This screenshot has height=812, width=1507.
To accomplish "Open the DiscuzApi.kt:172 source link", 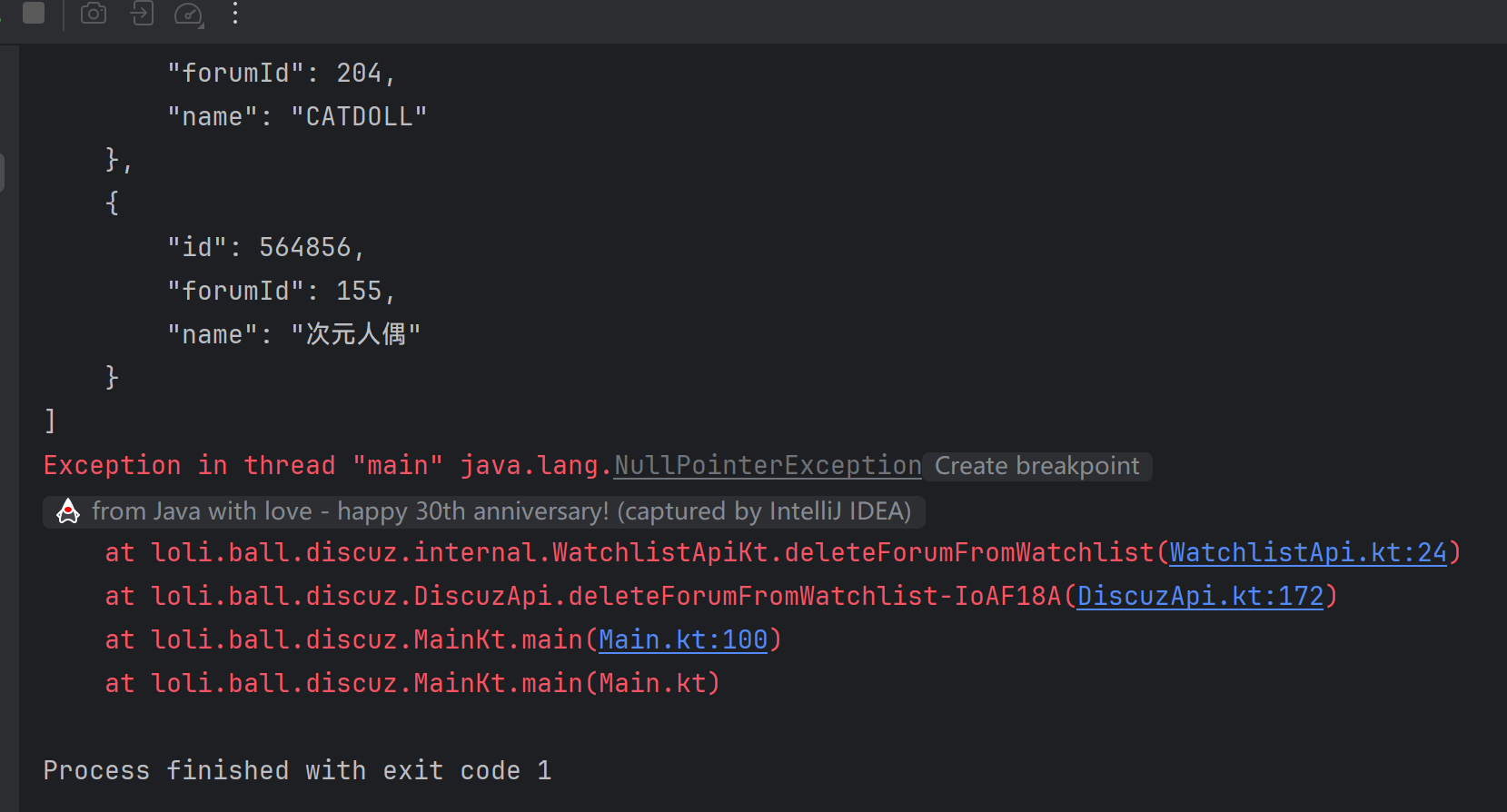I will [x=1200, y=596].
